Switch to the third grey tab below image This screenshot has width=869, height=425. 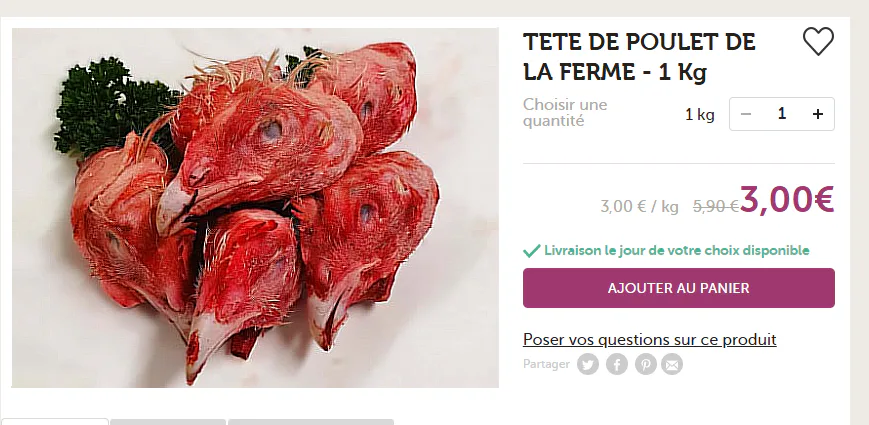click(x=311, y=422)
